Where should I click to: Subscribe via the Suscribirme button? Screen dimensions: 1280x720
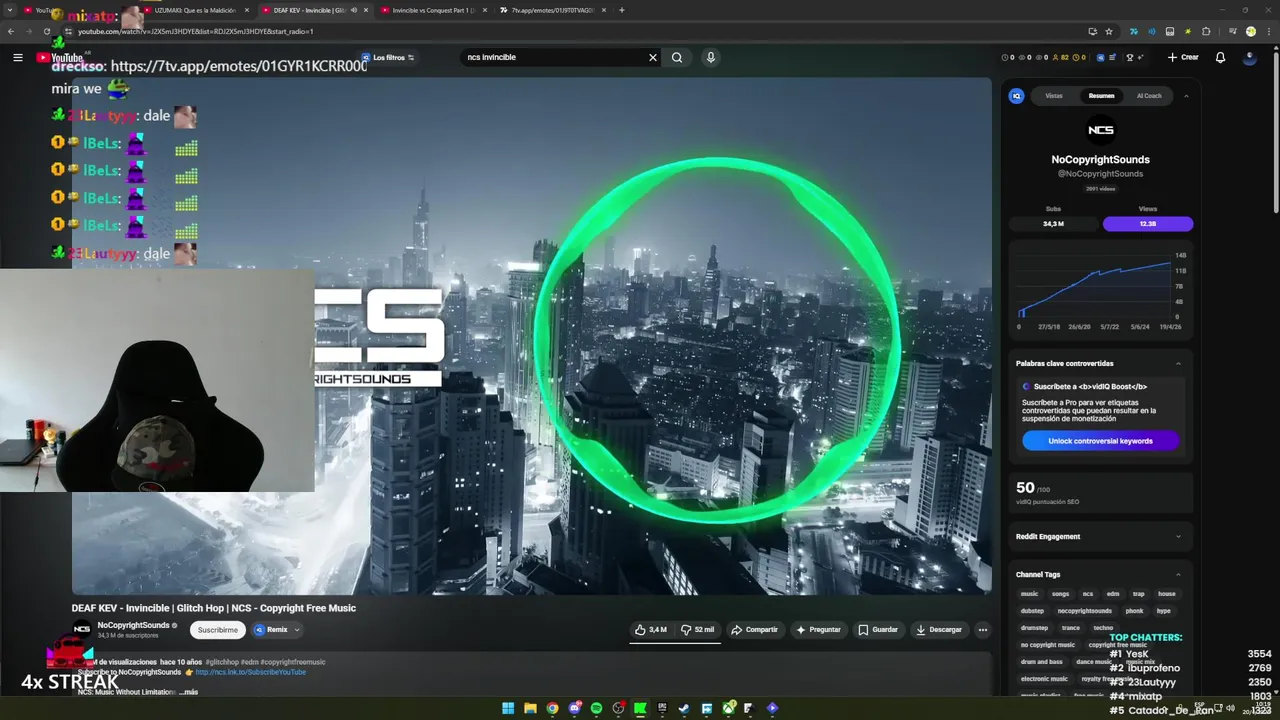[217, 630]
